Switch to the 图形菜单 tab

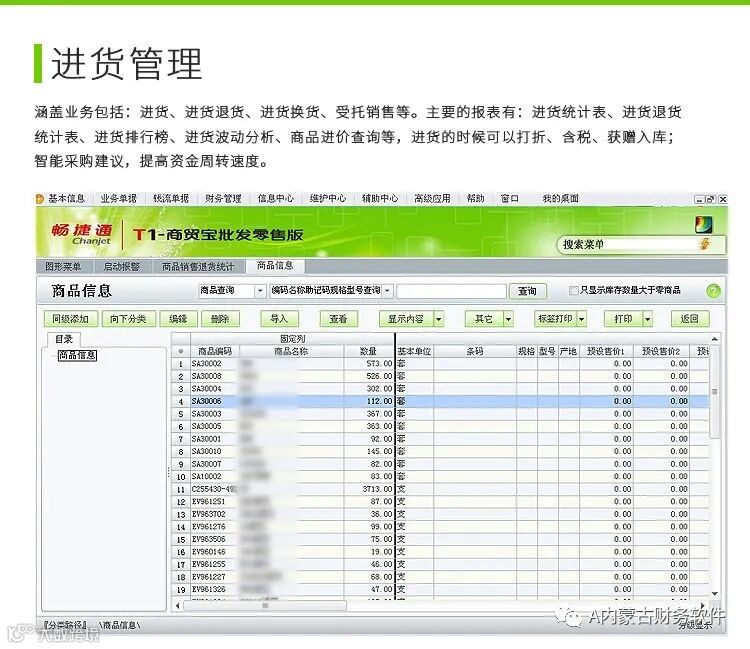pyautogui.click(x=63, y=267)
